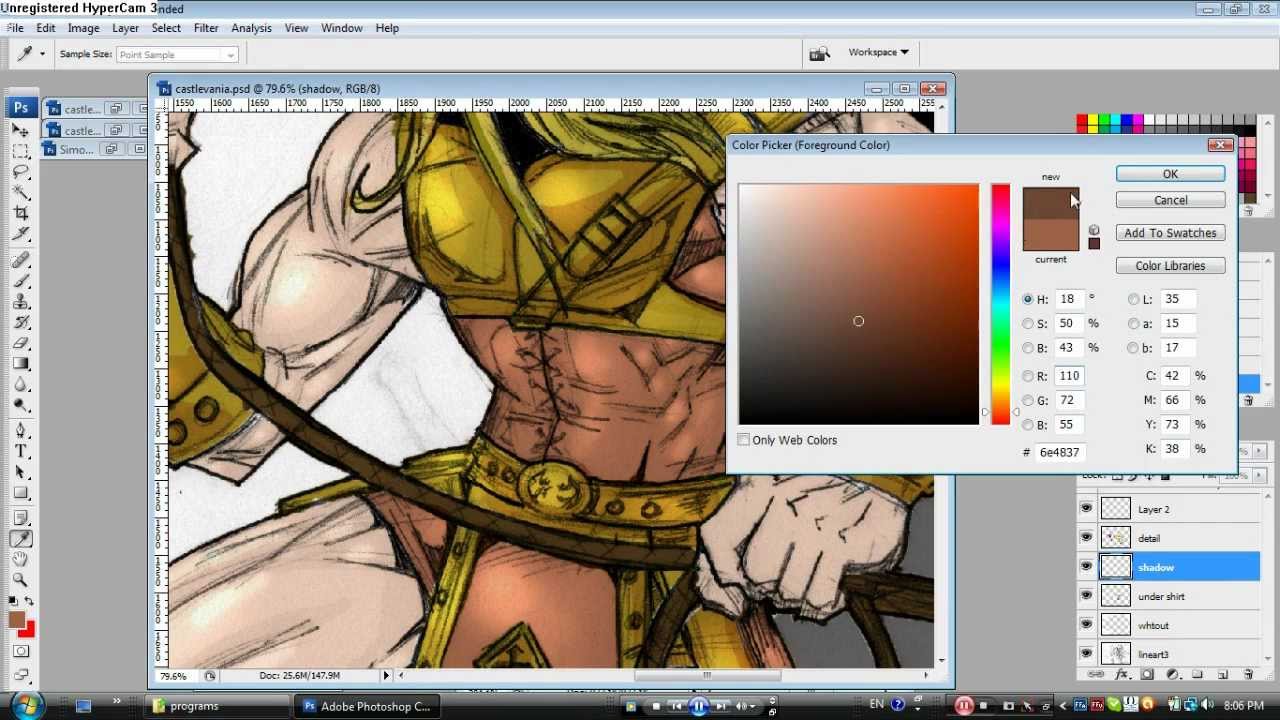Enable Only Web Colors checkbox
1280x720 pixels.
744,440
